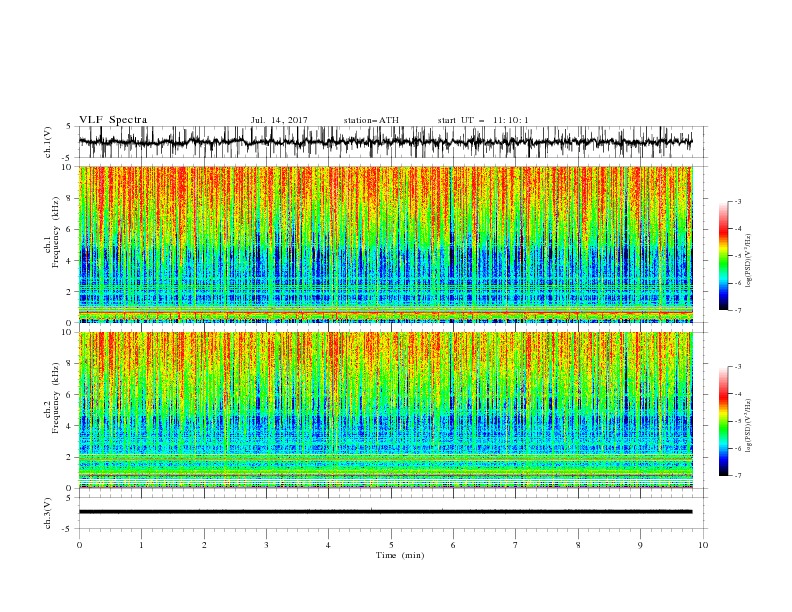
Task: Click the time axis tick label "8"
Action: (x=578, y=545)
